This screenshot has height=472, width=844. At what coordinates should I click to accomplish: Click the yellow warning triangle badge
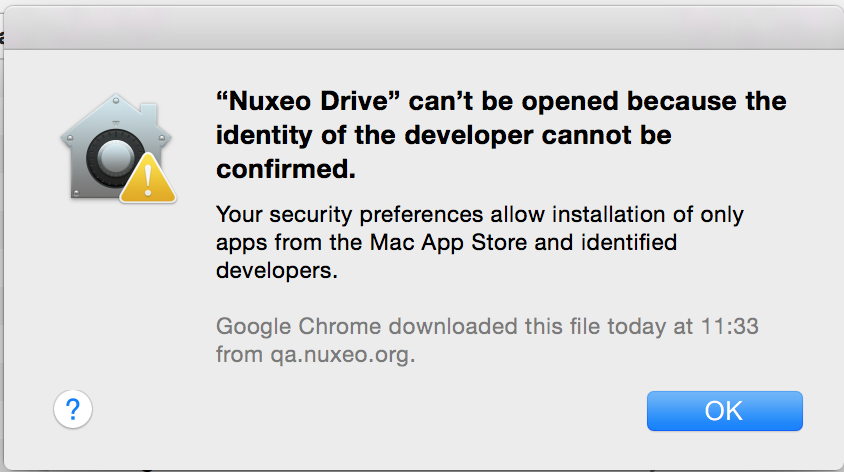(147, 178)
